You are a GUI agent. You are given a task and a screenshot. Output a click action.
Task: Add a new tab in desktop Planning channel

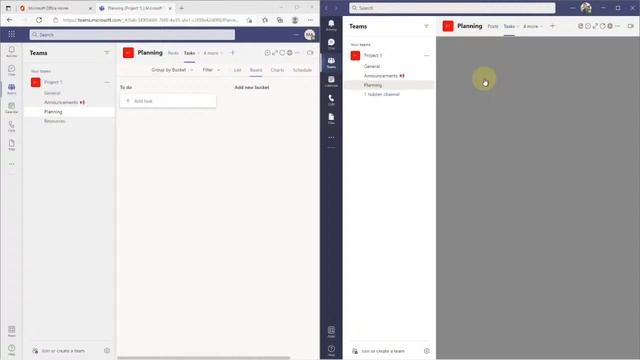click(x=552, y=26)
